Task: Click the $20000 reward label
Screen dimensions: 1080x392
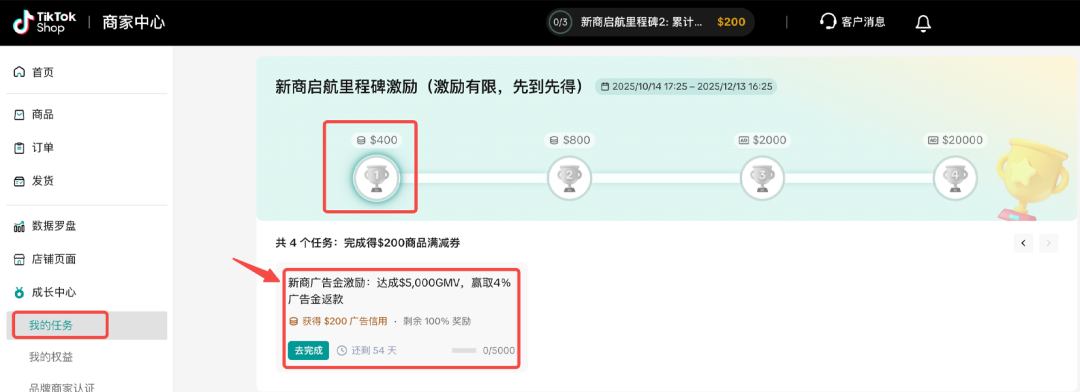Action: tap(955, 140)
